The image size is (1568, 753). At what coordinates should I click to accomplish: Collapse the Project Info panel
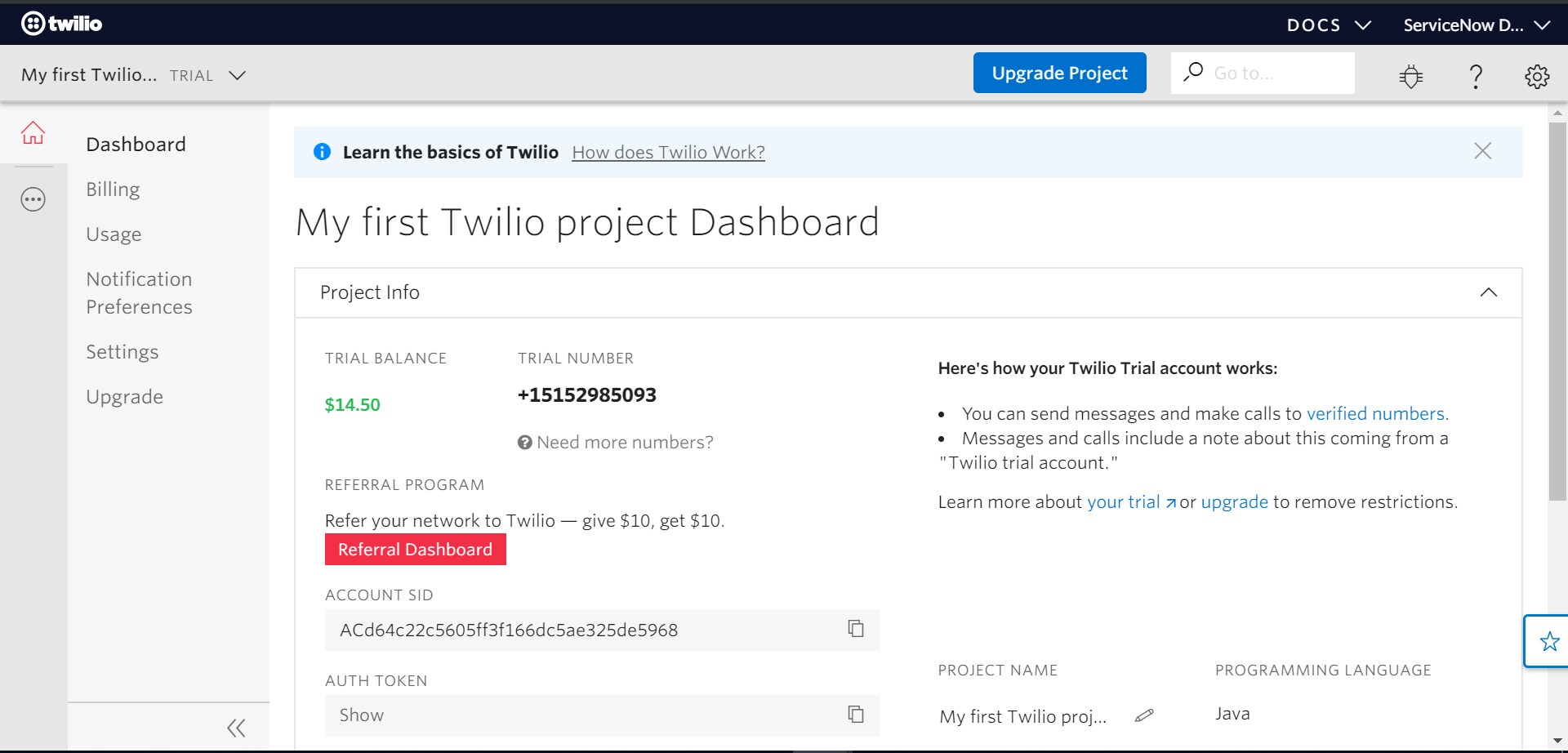1488,292
